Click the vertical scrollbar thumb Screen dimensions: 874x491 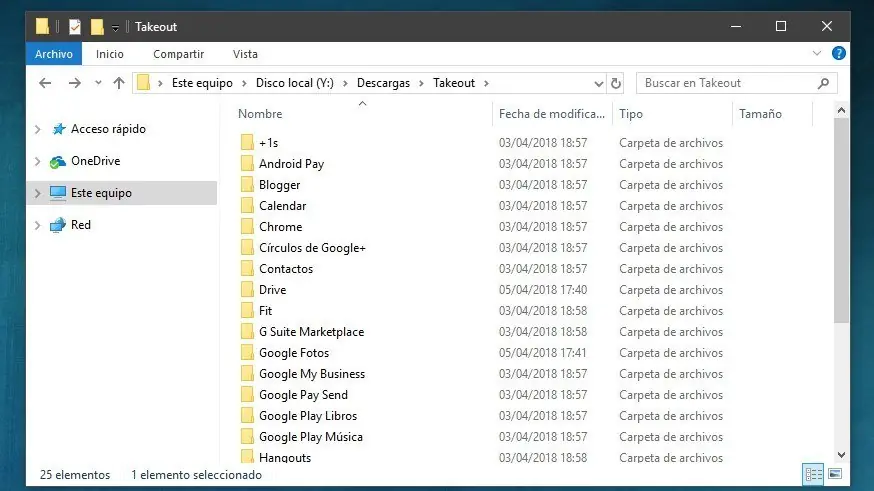click(x=841, y=220)
